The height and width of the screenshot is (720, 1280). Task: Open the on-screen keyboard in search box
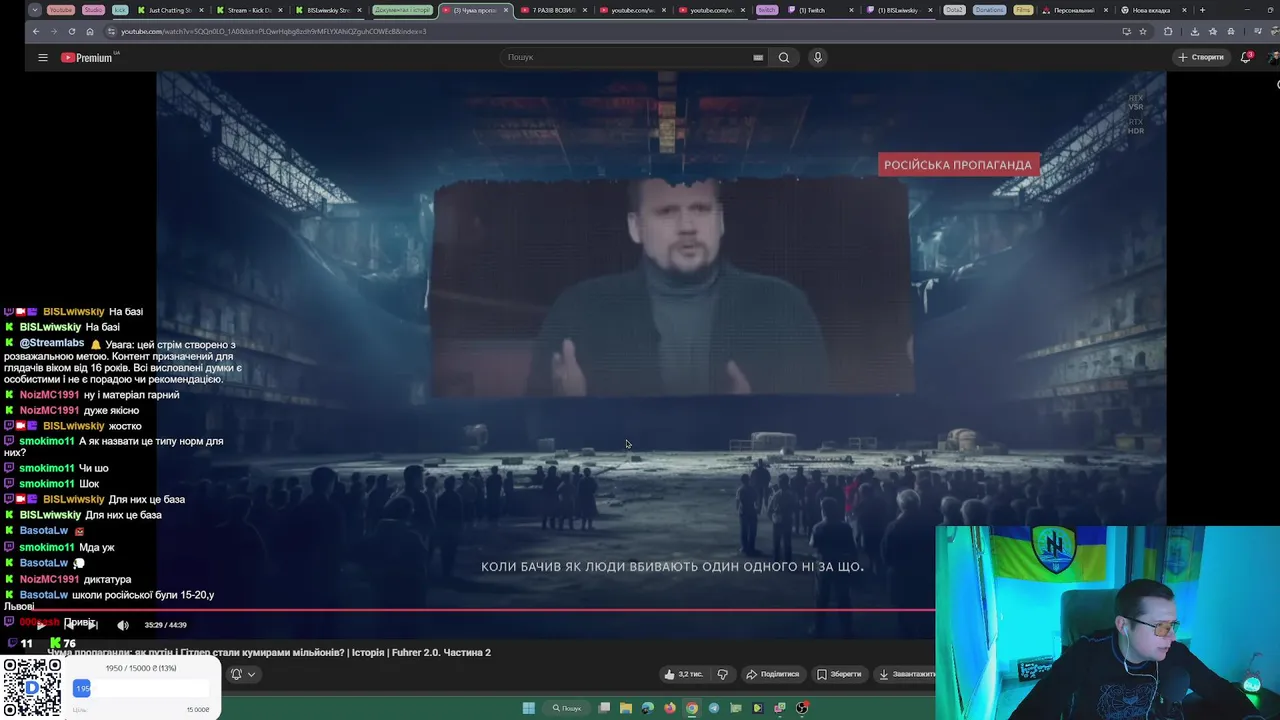tap(758, 57)
